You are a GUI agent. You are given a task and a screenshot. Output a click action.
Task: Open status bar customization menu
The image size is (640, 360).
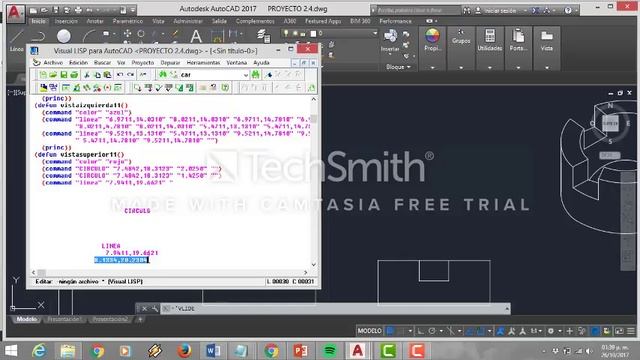tap(631, 331)
